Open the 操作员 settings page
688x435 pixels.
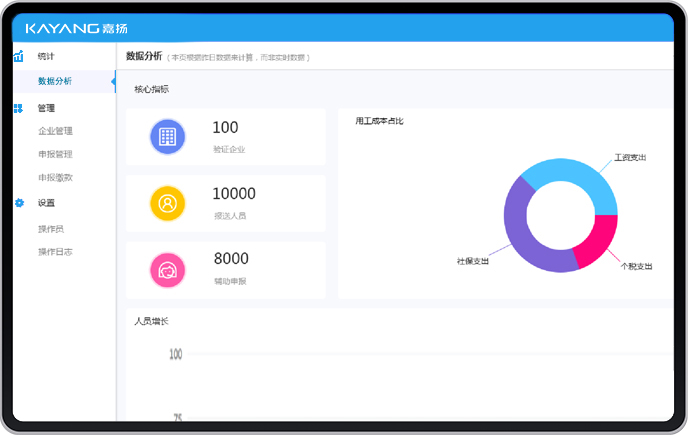50,229
